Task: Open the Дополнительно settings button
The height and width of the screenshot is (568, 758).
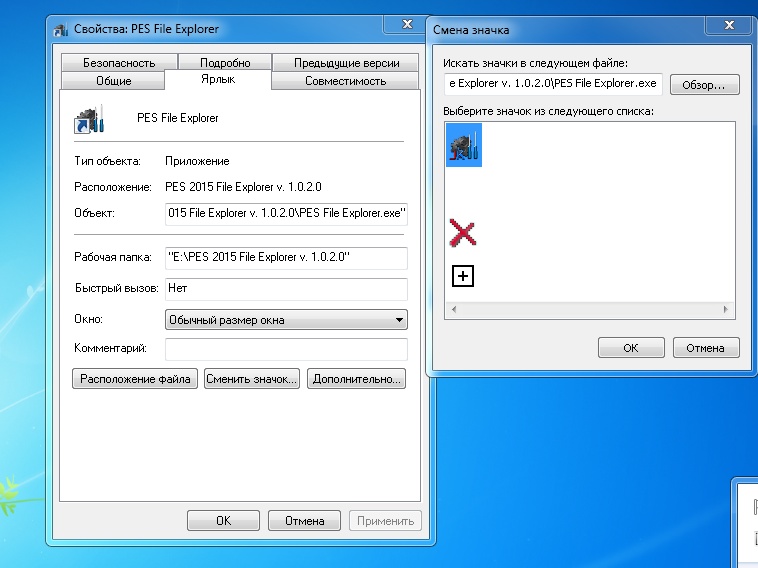Action: coord(356,379)
